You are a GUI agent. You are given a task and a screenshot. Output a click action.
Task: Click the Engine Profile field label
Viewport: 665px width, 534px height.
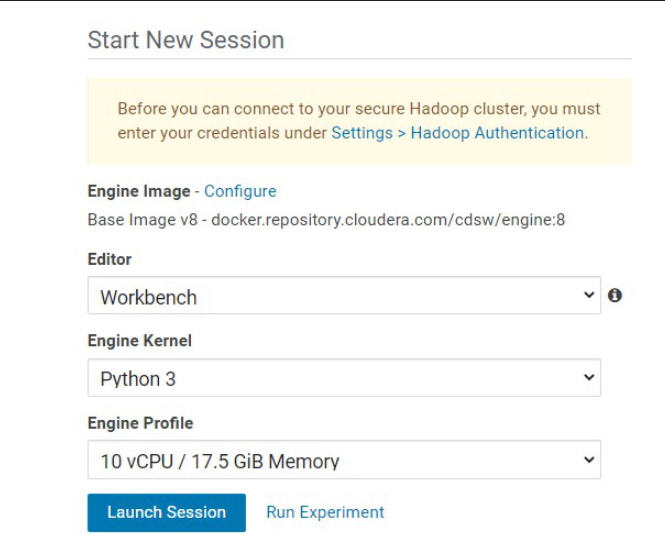click(140, 423)
